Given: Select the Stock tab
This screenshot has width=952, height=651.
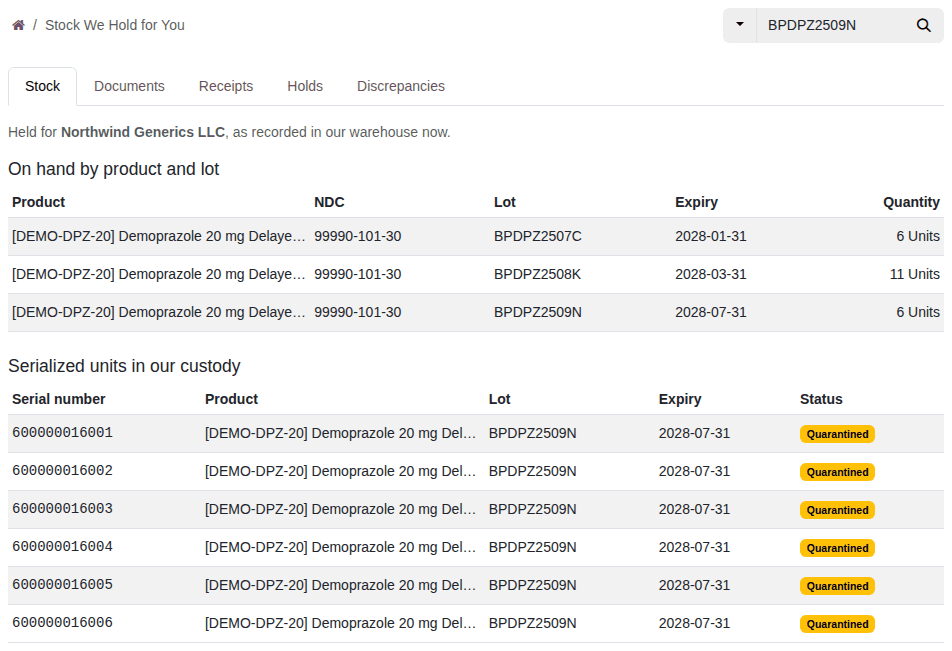Looking at the screenshot, I should coord(42,86).
